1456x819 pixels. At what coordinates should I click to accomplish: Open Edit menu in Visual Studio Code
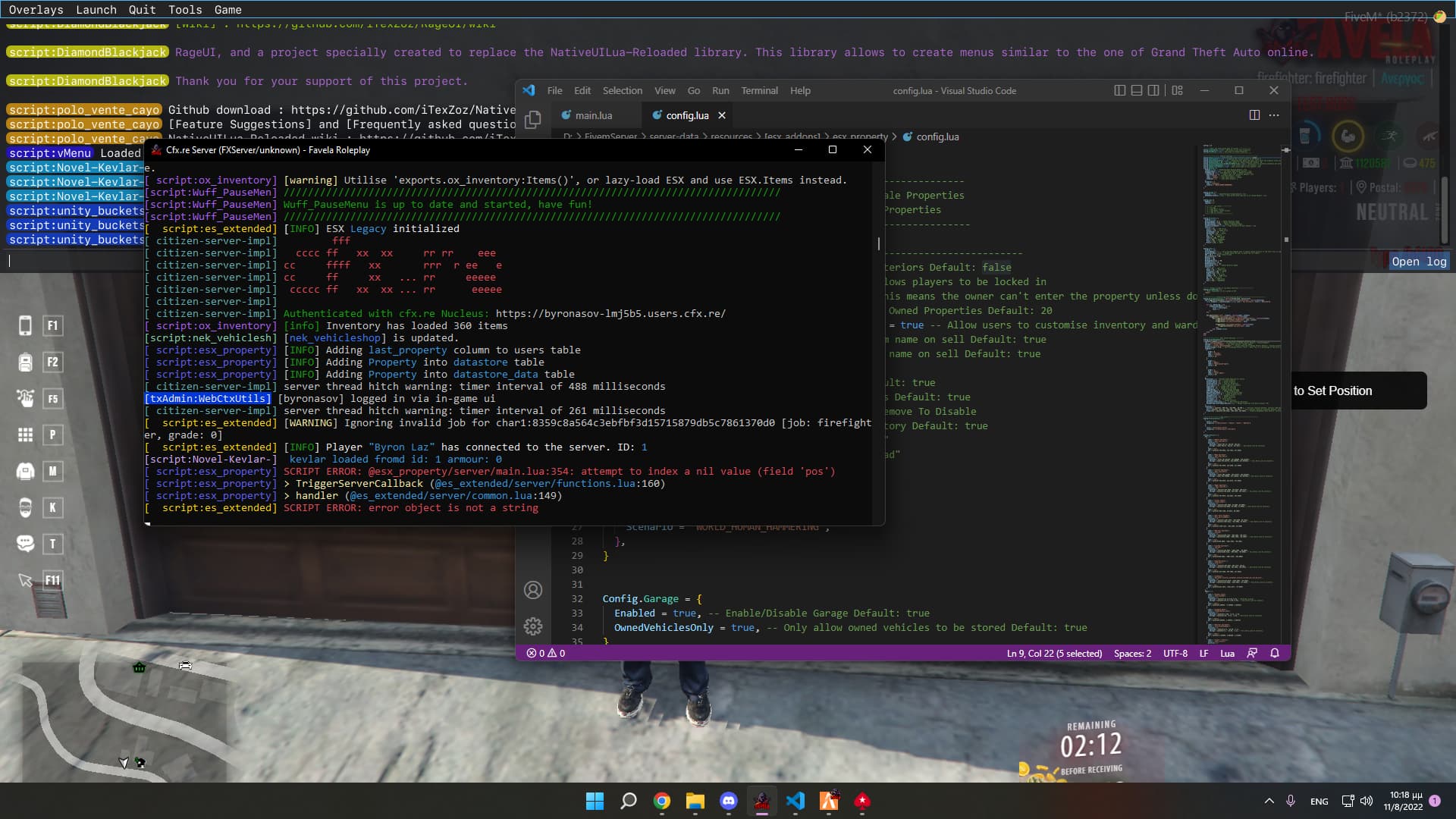pos(582,90)
